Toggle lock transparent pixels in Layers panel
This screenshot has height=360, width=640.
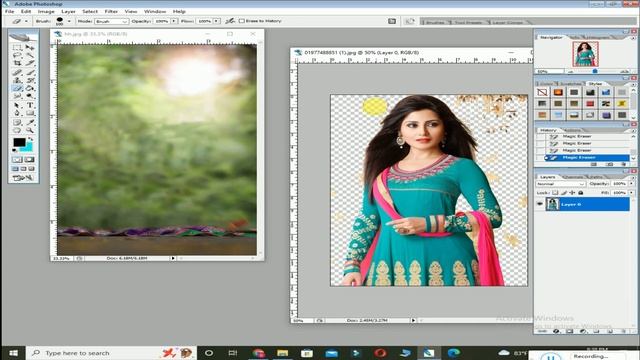click(555, 193)
